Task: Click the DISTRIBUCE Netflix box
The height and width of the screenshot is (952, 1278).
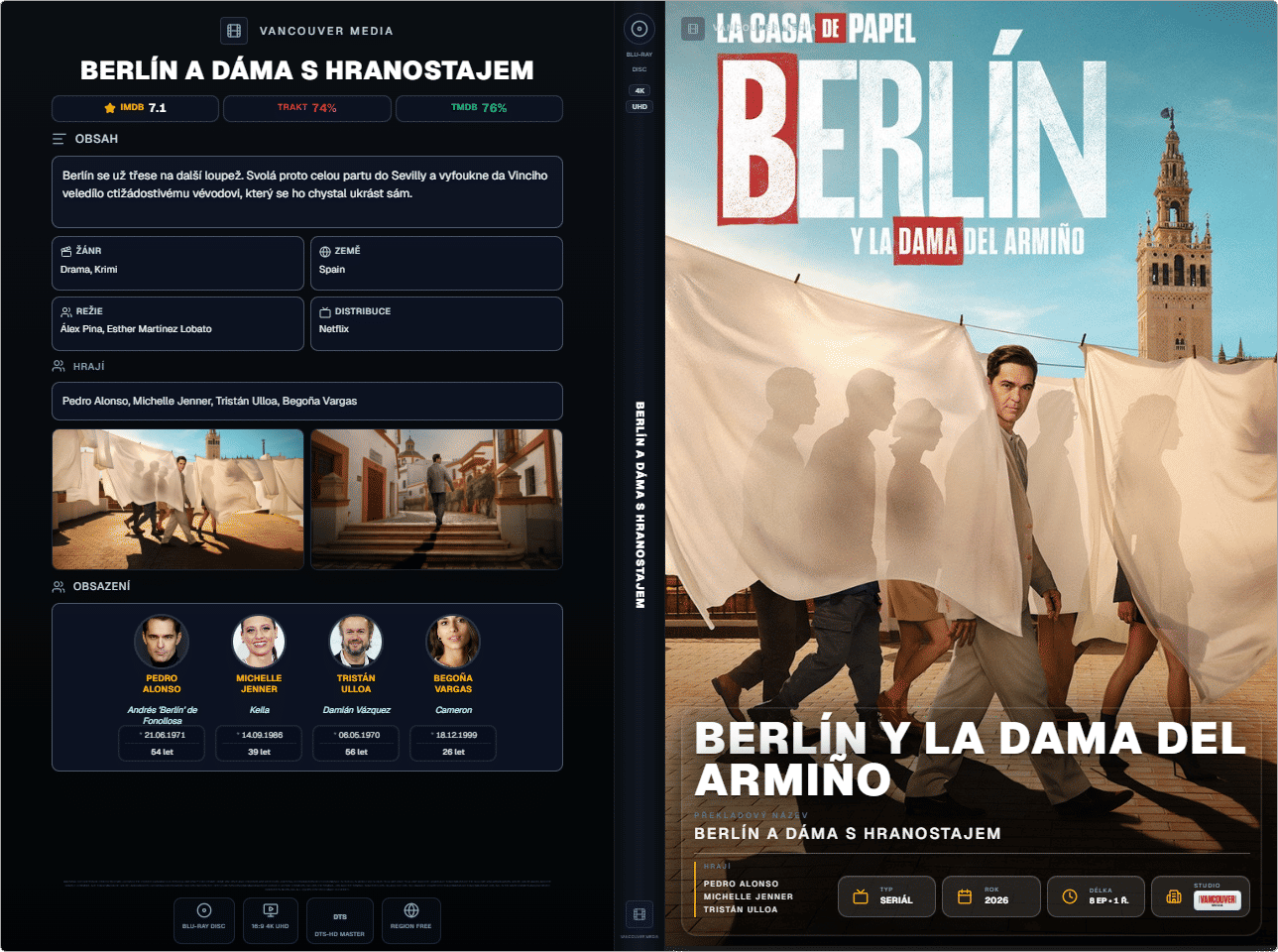Action: [436, 323]
